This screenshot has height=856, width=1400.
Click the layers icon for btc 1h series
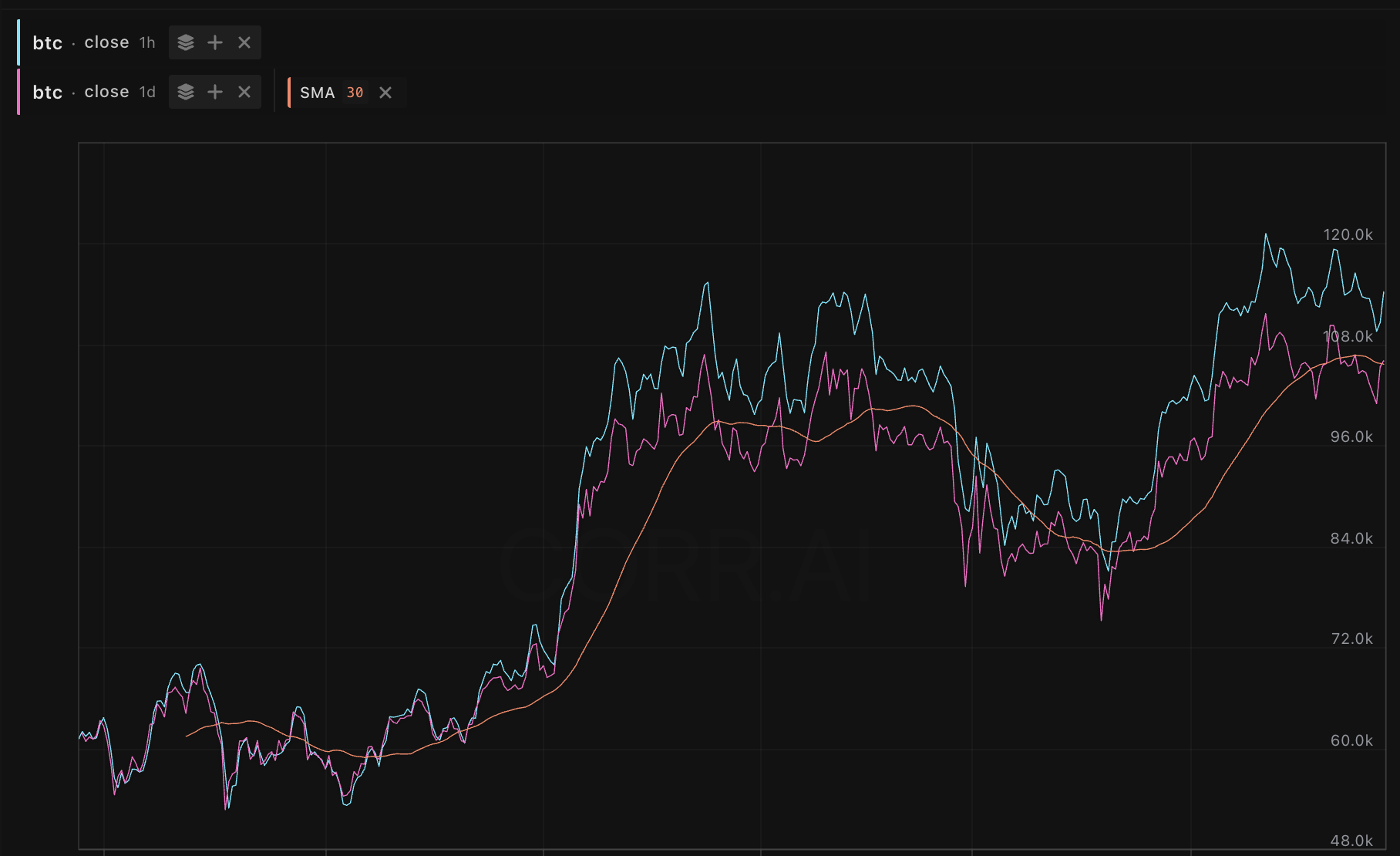[x=186, y=42]
